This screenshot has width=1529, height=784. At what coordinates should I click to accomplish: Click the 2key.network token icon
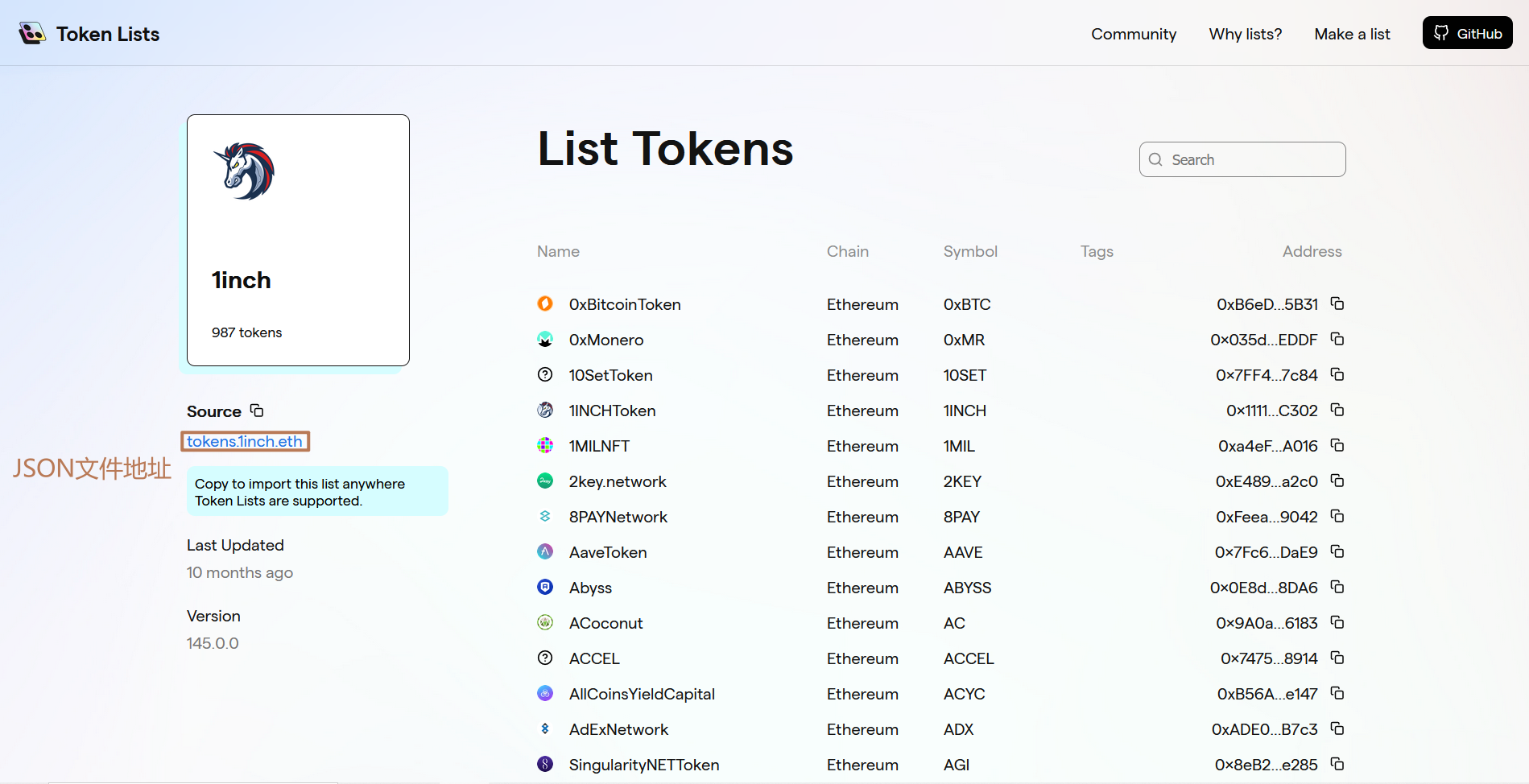click(545, 481)
